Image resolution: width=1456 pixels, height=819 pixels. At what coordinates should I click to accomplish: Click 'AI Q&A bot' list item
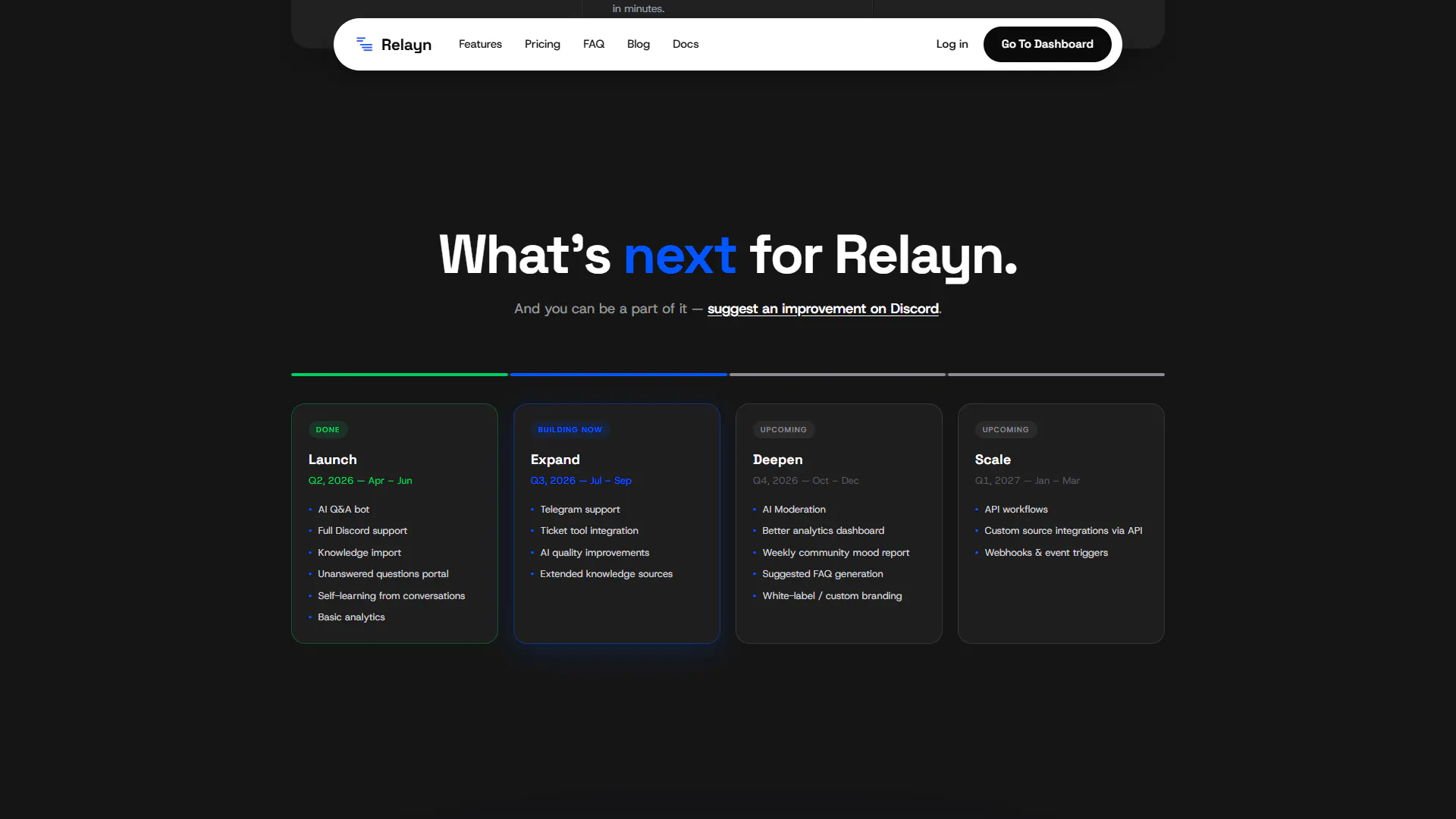tap(344, 510)
